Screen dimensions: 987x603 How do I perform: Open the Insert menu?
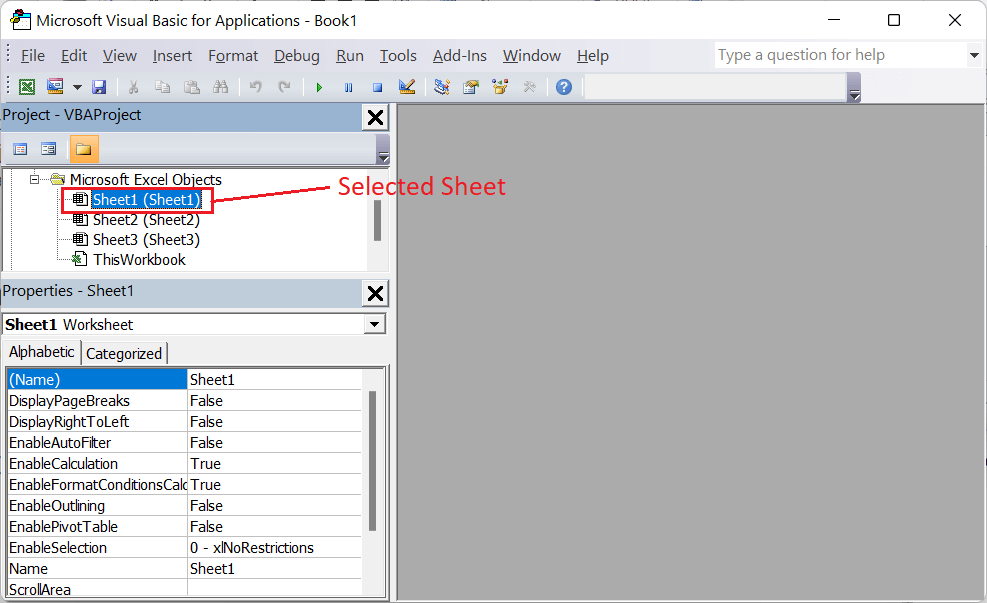[x=172, y=56]
